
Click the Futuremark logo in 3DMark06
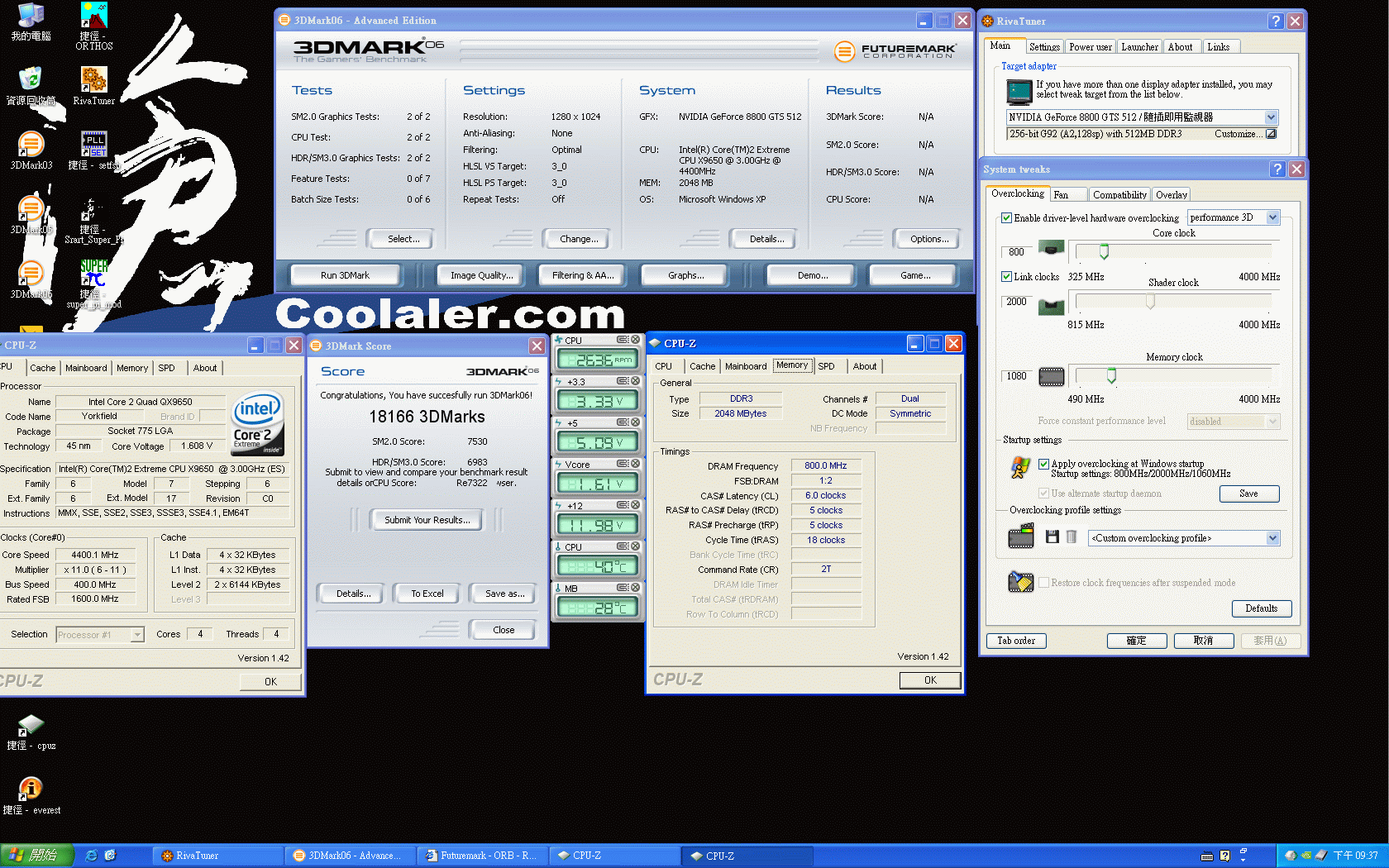click(x=895, y=51)
